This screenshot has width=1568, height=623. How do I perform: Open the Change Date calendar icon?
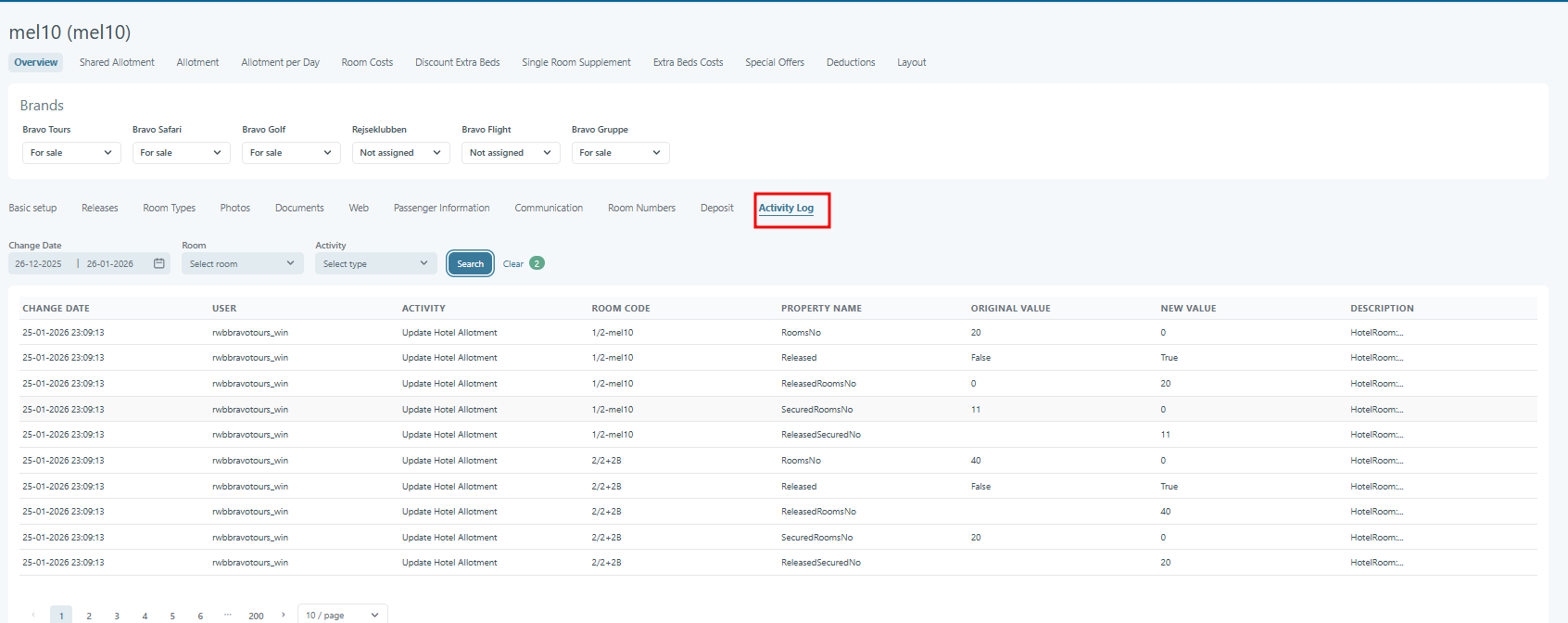[x=159, y=264]
